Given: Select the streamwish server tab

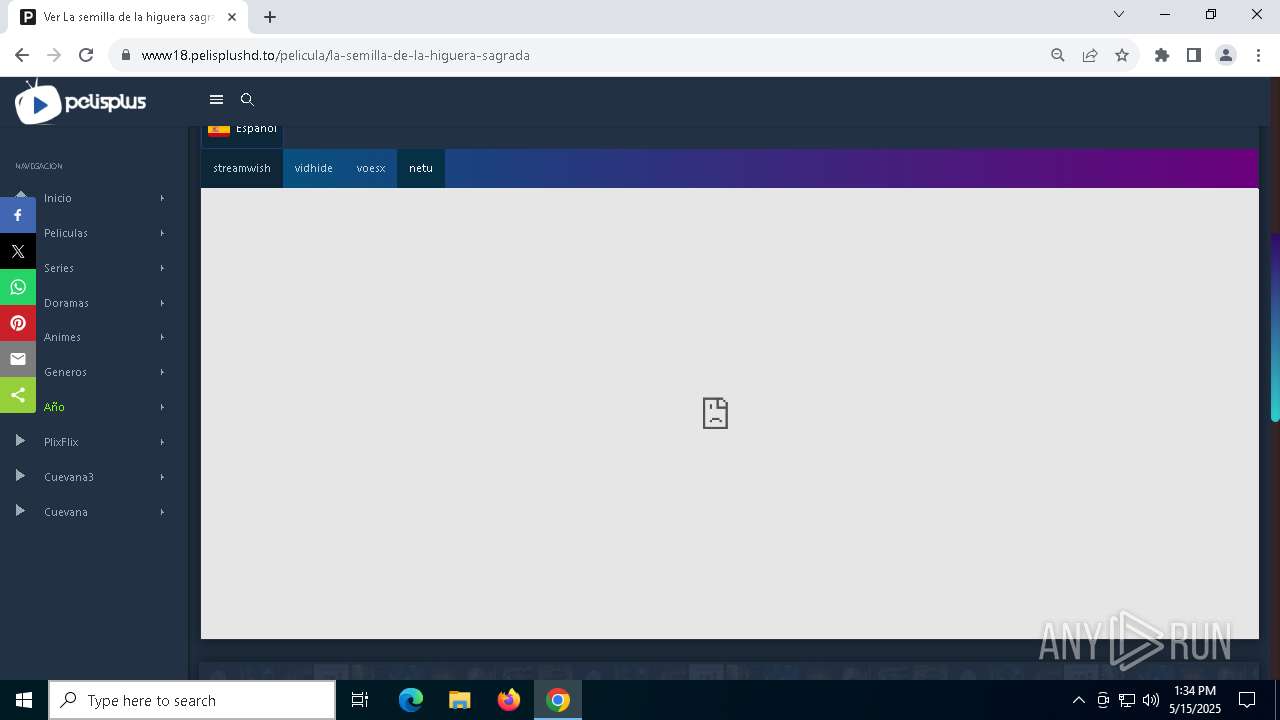Looking at the screenshot, I should coord(242,168).
